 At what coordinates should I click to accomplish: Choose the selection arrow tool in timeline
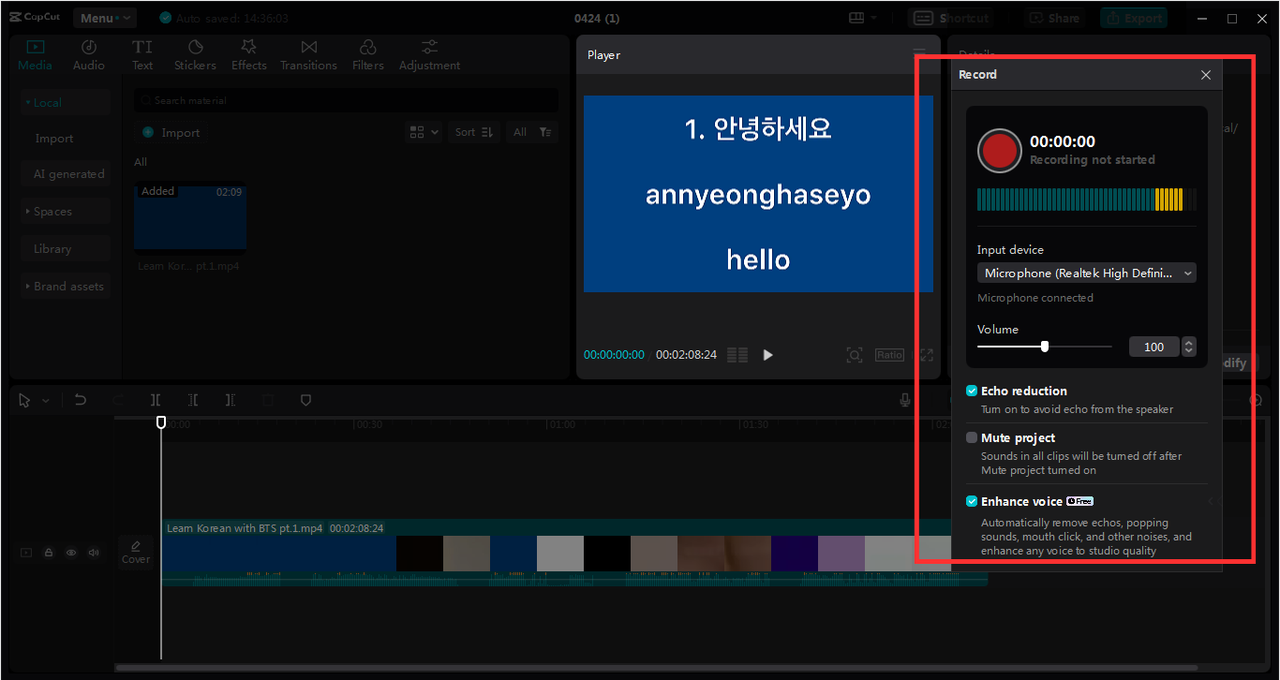point(25,400)
